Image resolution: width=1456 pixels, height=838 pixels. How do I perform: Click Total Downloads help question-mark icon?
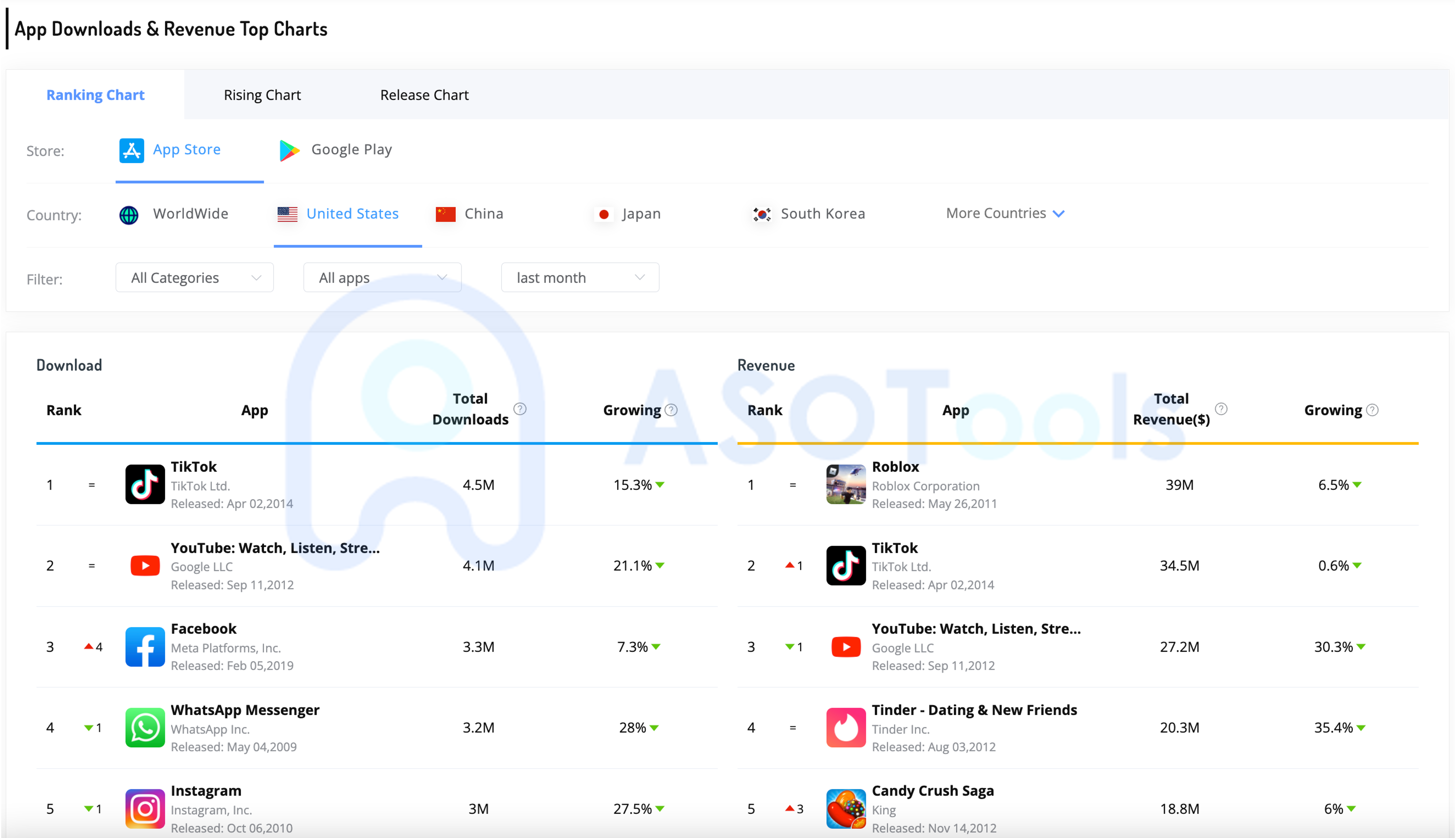click(x=520, y=409)
